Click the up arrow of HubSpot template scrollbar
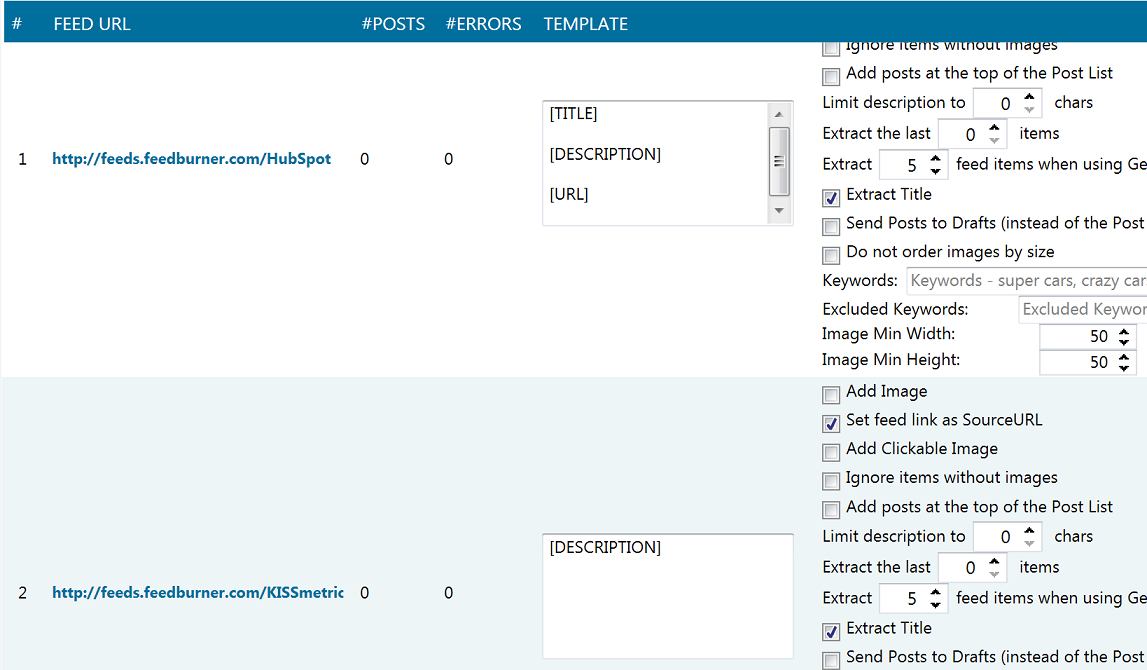The height and width of the screenshot is (670, 1147). coord(779,114)
